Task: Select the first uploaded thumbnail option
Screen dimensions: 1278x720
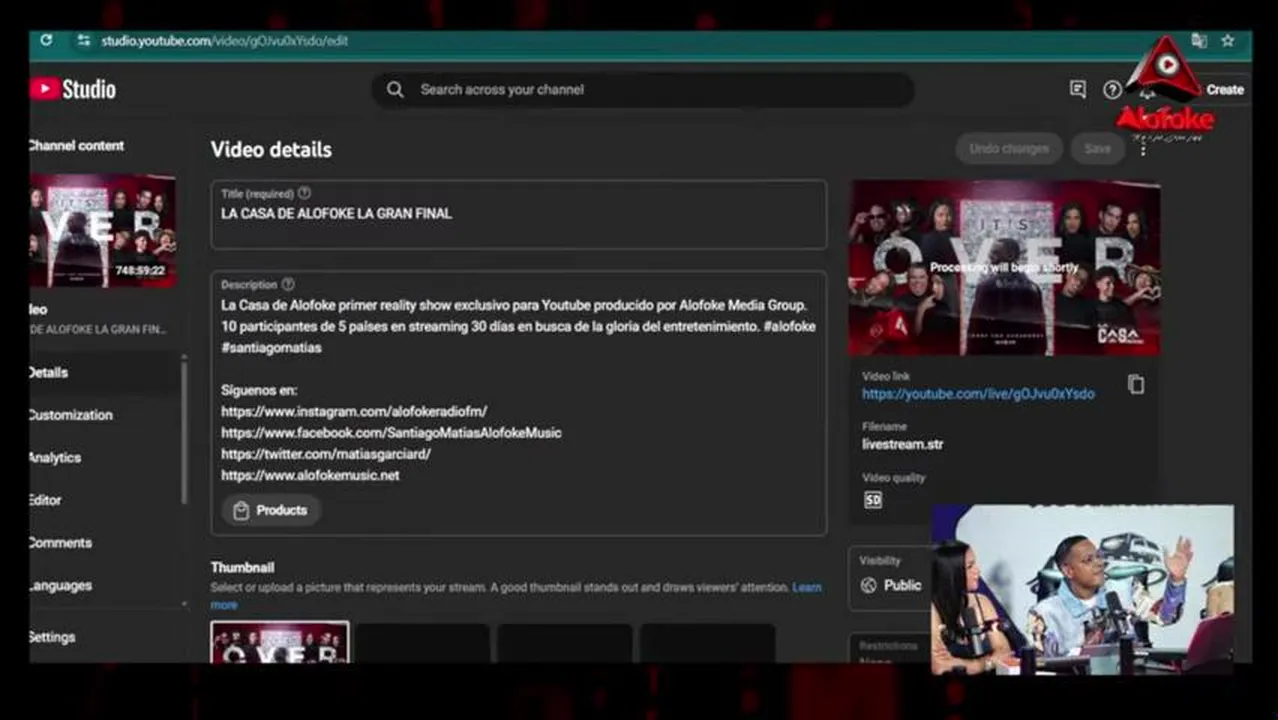Action: (280, 642)
